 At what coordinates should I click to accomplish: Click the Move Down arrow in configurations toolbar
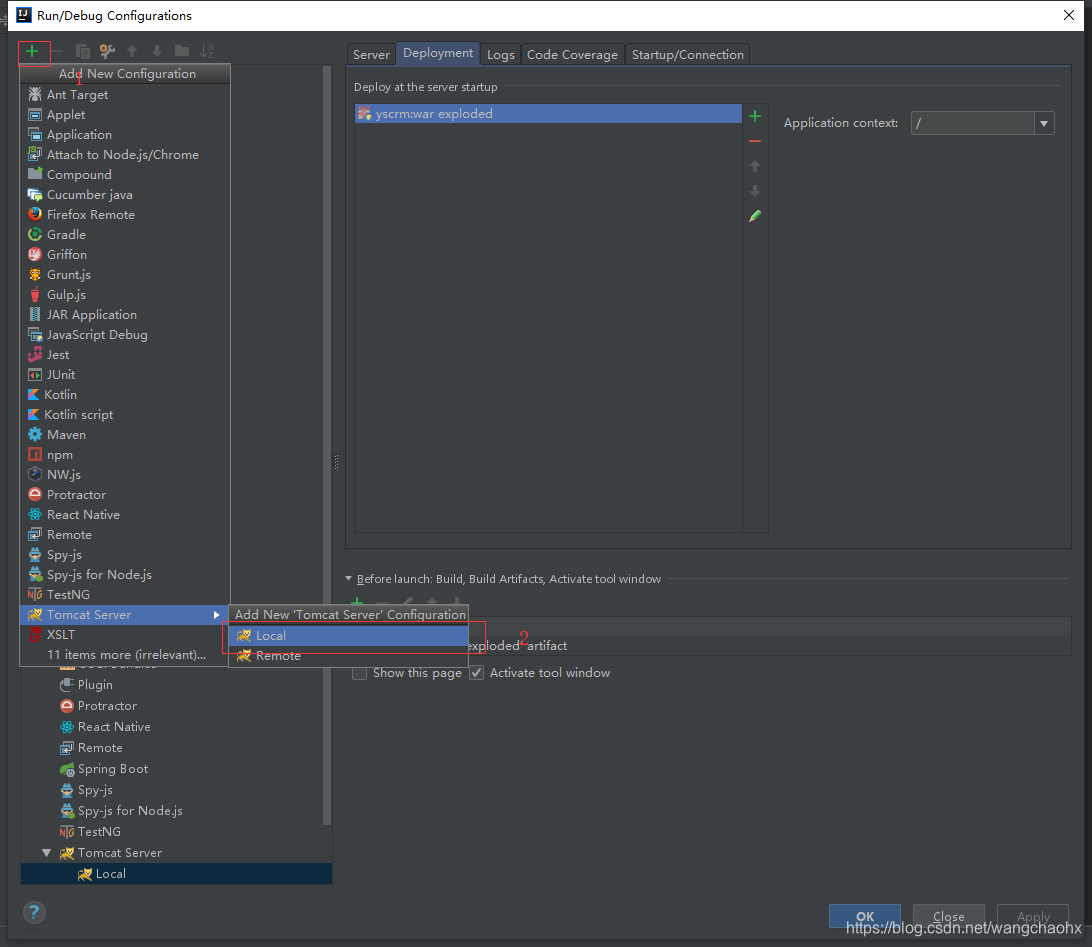point(157,51)
